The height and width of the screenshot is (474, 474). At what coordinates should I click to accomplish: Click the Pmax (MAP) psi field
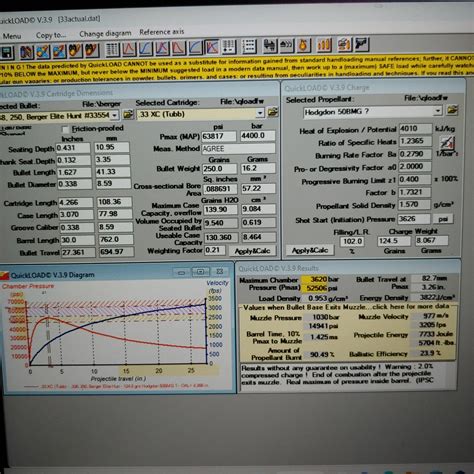(219, 136)
